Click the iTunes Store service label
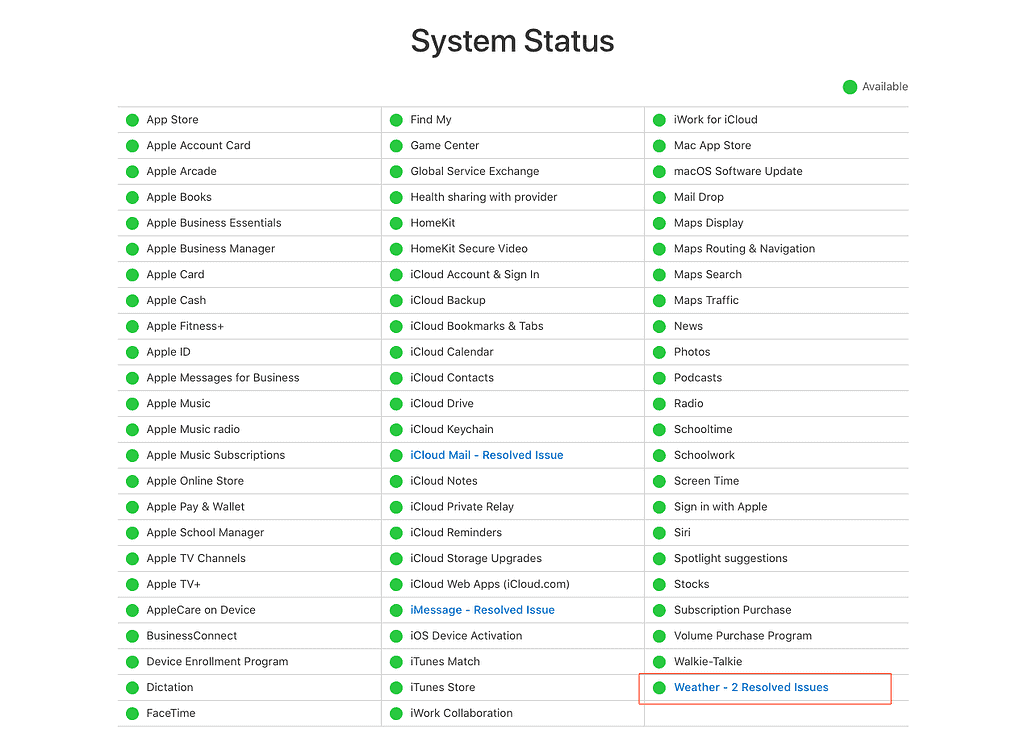Viewport: 1024px width, 729px height. (442, 687)
